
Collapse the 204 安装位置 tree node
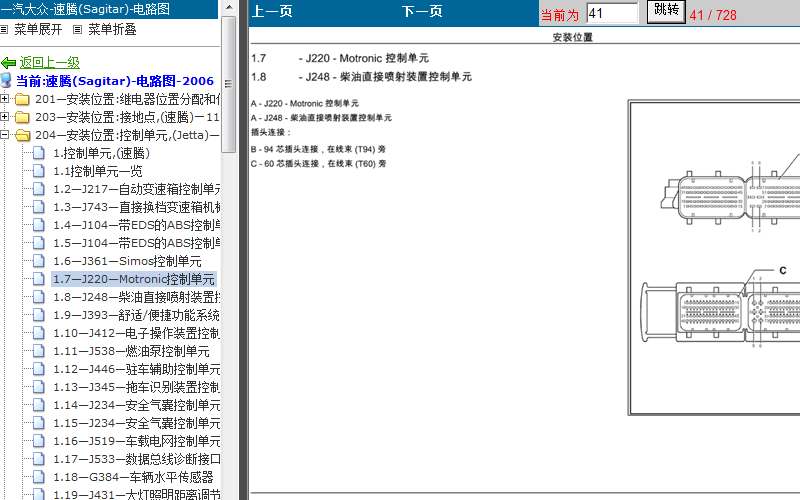(5, 135)
